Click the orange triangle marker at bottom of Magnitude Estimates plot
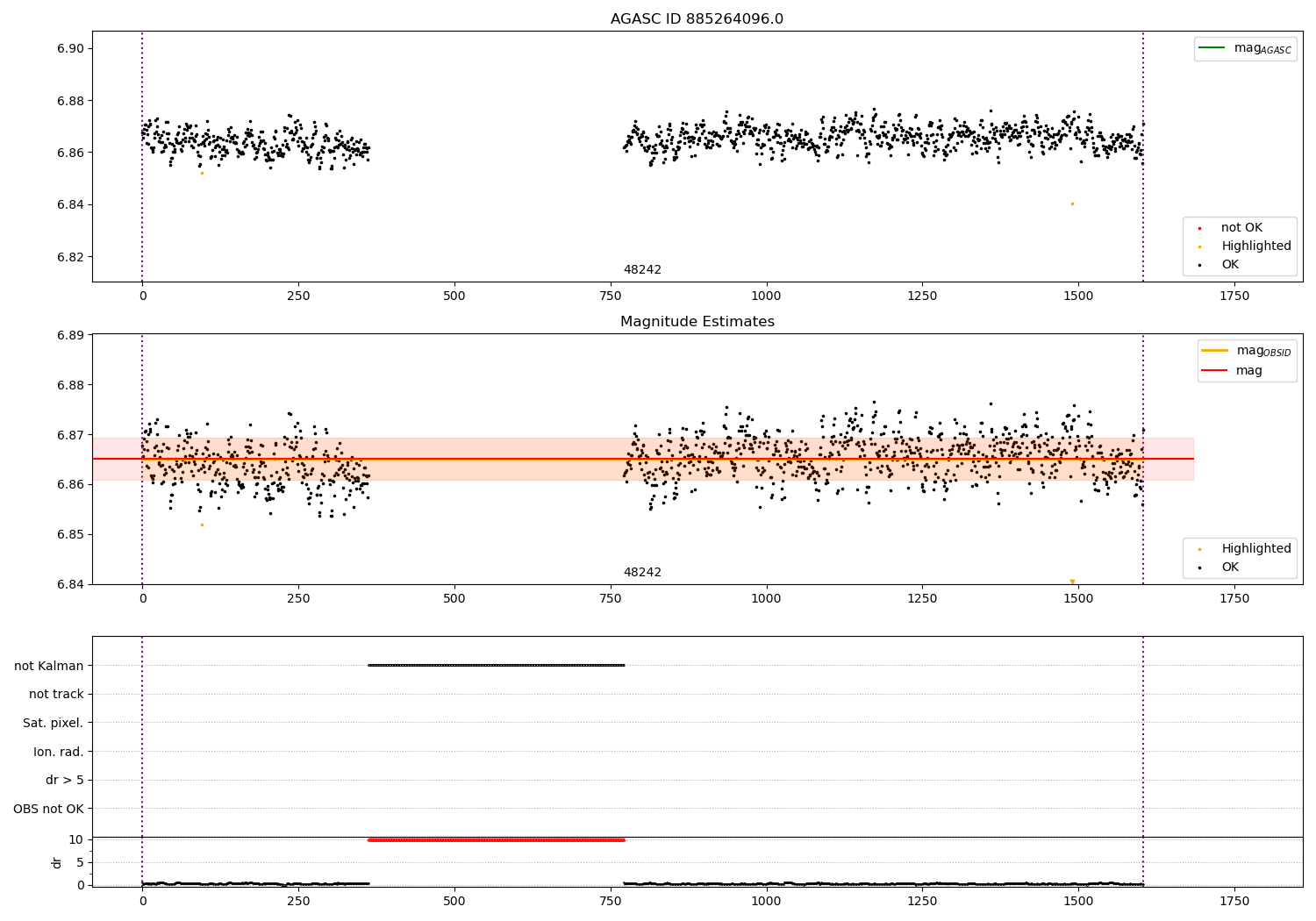Image resolution: width=1316 pixels, height=921 pixels. pyautogui.click(x=1072, y=582)
